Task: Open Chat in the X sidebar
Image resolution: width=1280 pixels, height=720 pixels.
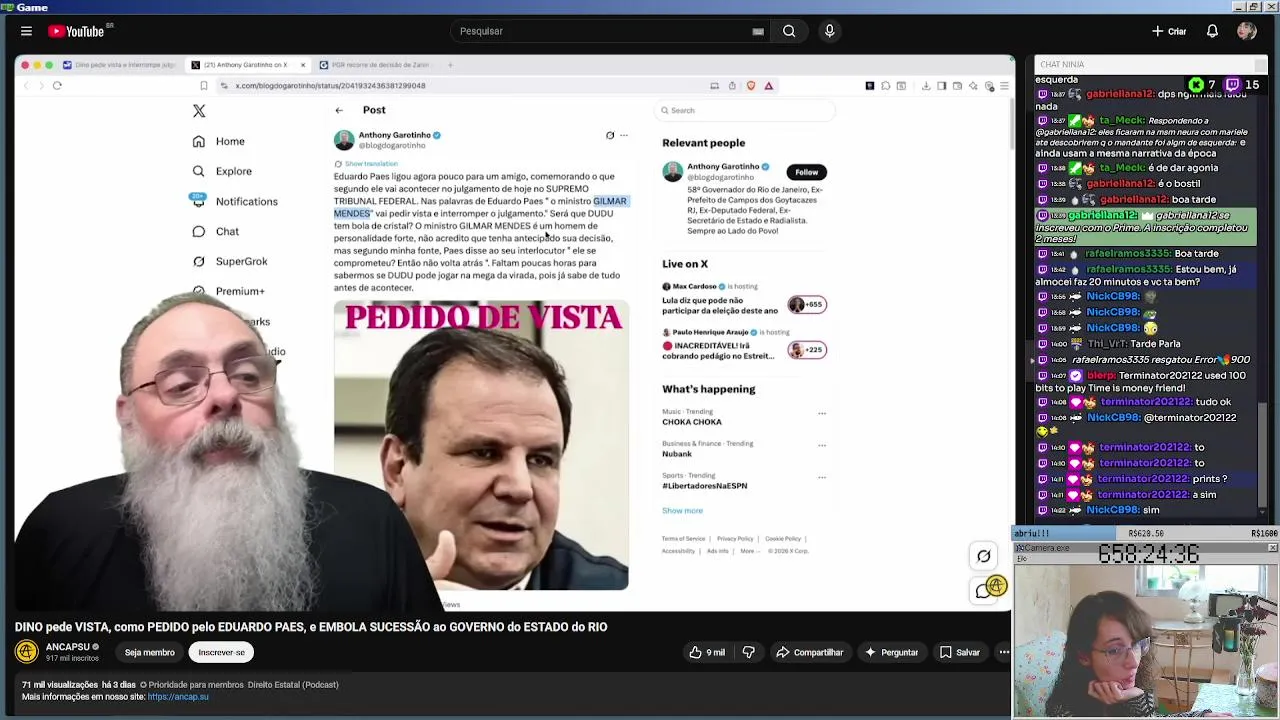Action: [215, 231]
